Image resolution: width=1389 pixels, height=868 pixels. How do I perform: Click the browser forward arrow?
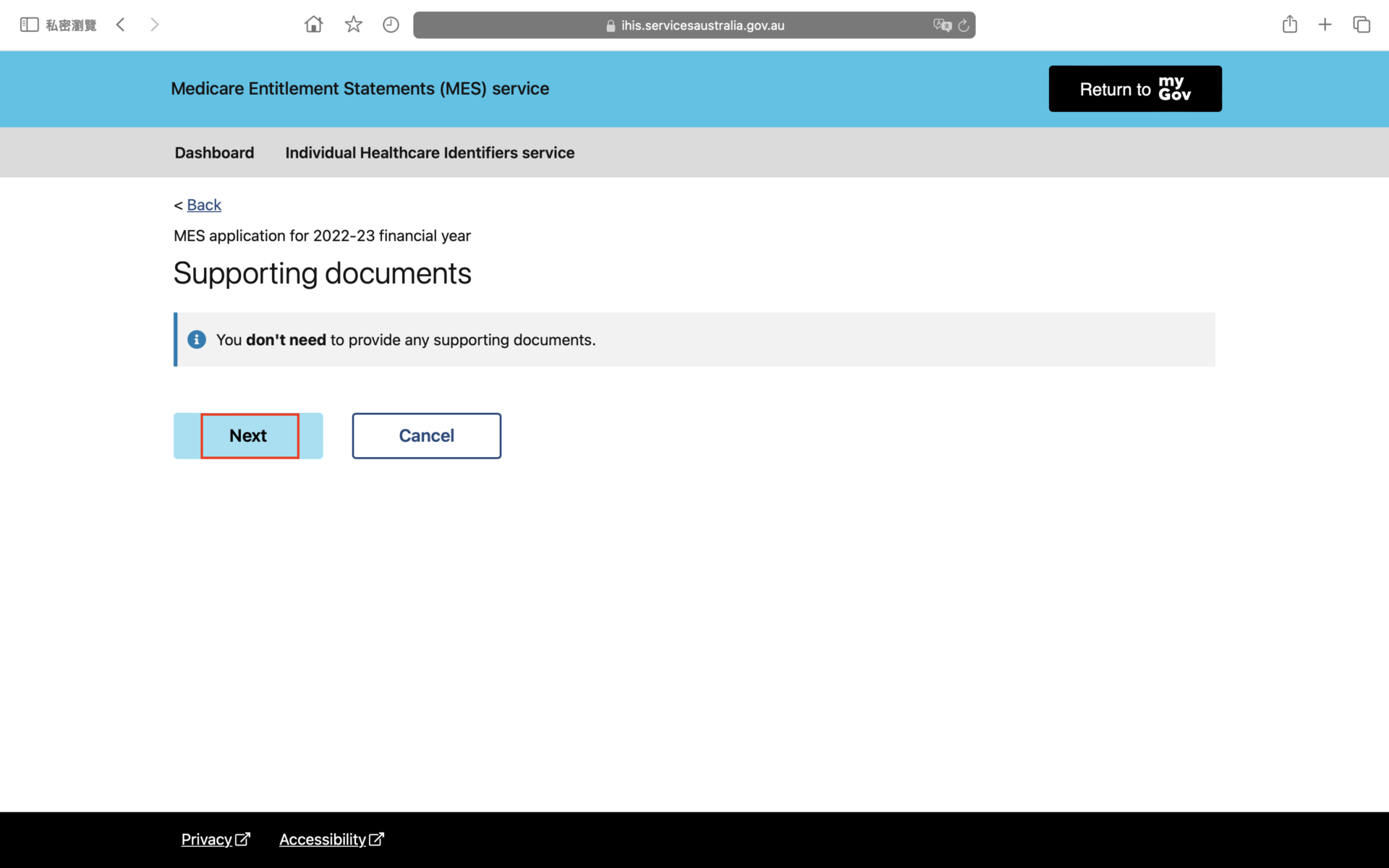(x=154, y=25)
